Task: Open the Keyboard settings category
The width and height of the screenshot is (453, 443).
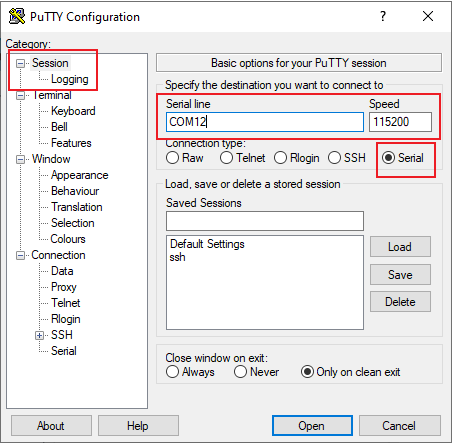Action: coord(73,111)
